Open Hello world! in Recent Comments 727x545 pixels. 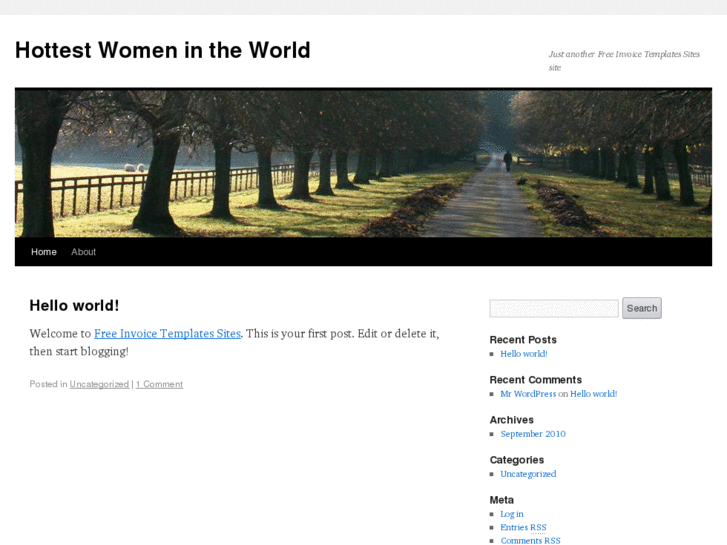(x=593, y=394)
